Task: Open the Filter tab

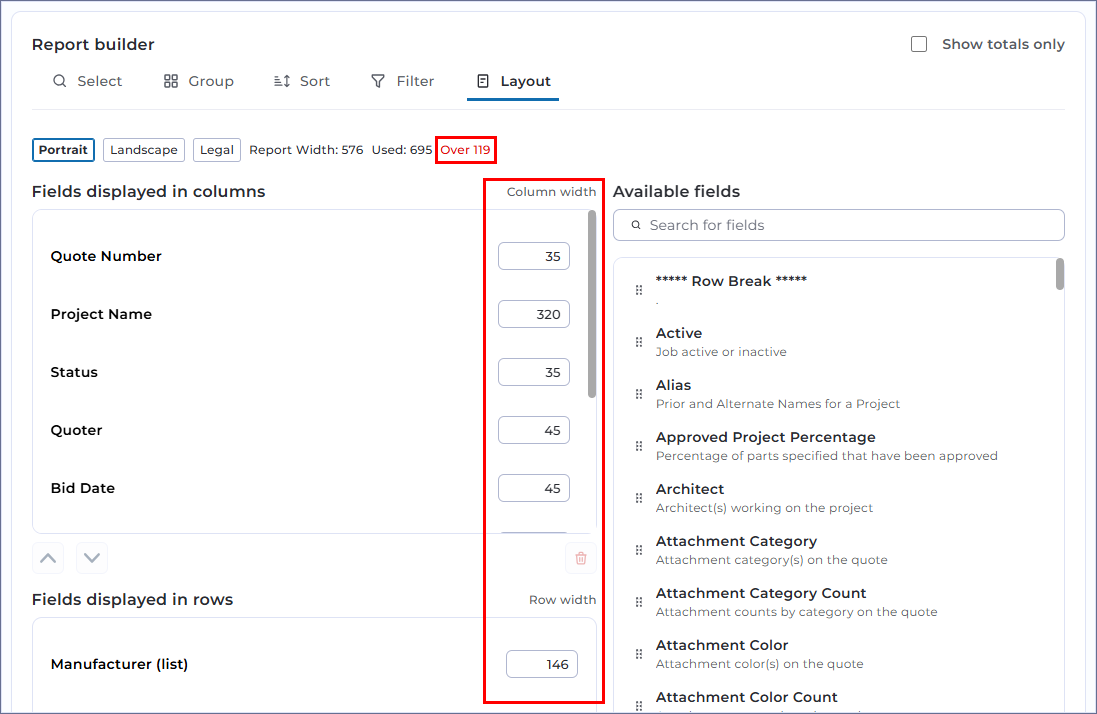Action: [x=402, y=81]
